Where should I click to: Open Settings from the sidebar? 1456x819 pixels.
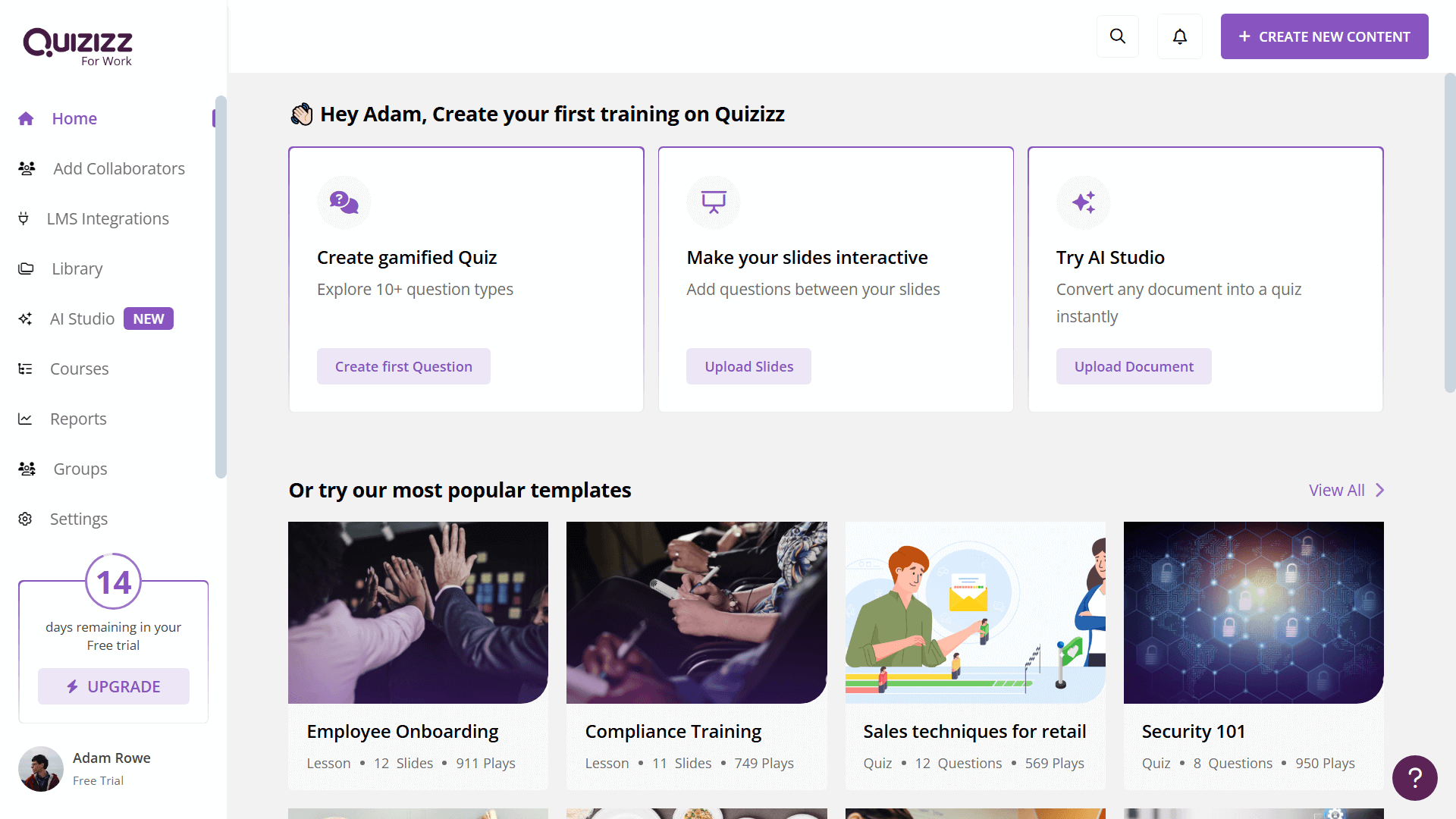pos(79,519)
